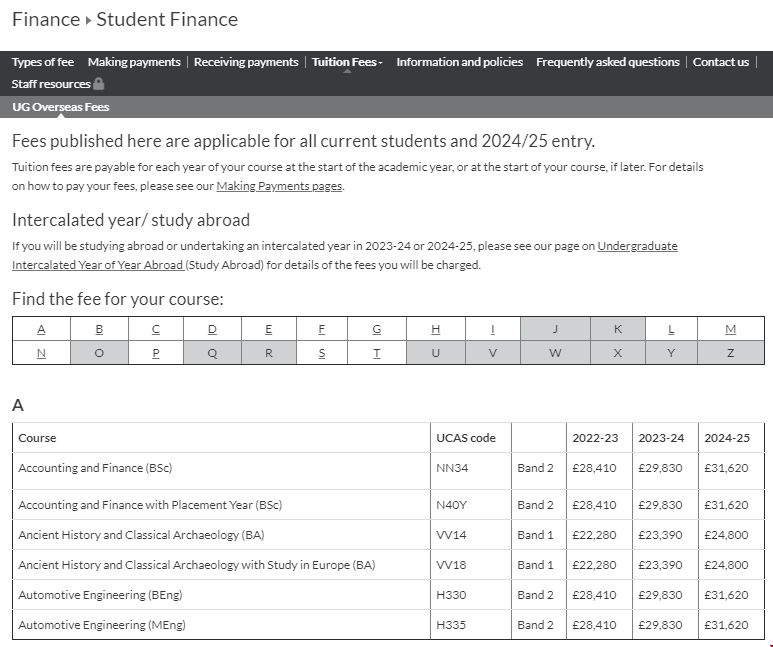Open Information and policies menu
Screen dimensions: 773x647
tap(459, 62)
